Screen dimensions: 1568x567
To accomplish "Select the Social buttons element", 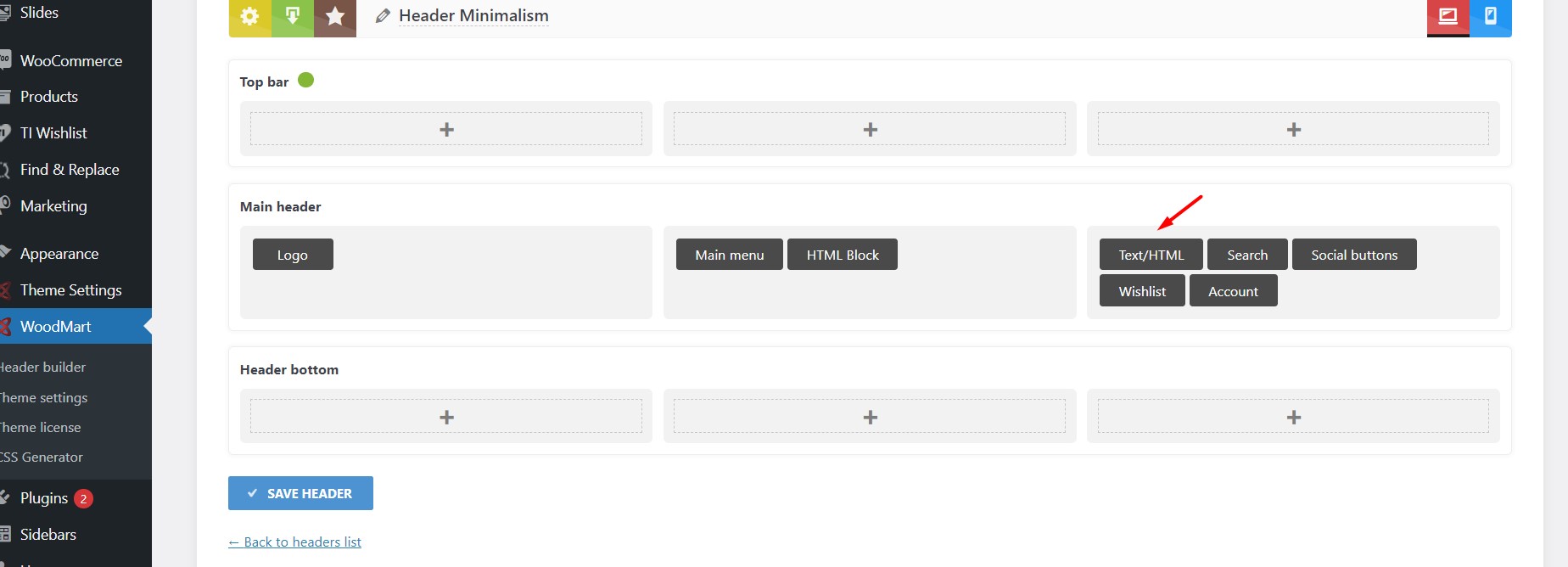I will pyautogui.click(x=1354, y=255).
